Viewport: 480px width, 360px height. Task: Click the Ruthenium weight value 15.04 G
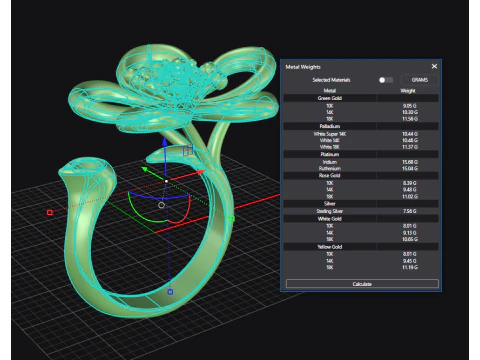click(x=410, y=168)
